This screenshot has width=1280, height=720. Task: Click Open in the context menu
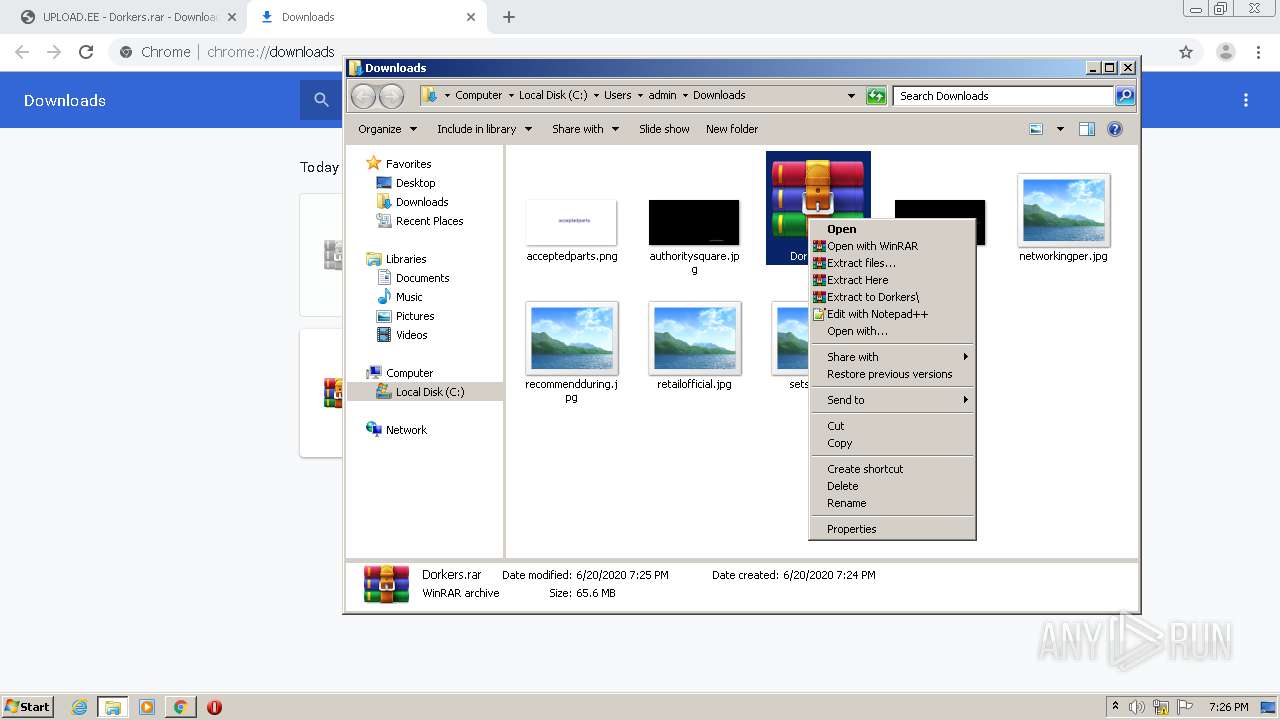tap(841, 229)
